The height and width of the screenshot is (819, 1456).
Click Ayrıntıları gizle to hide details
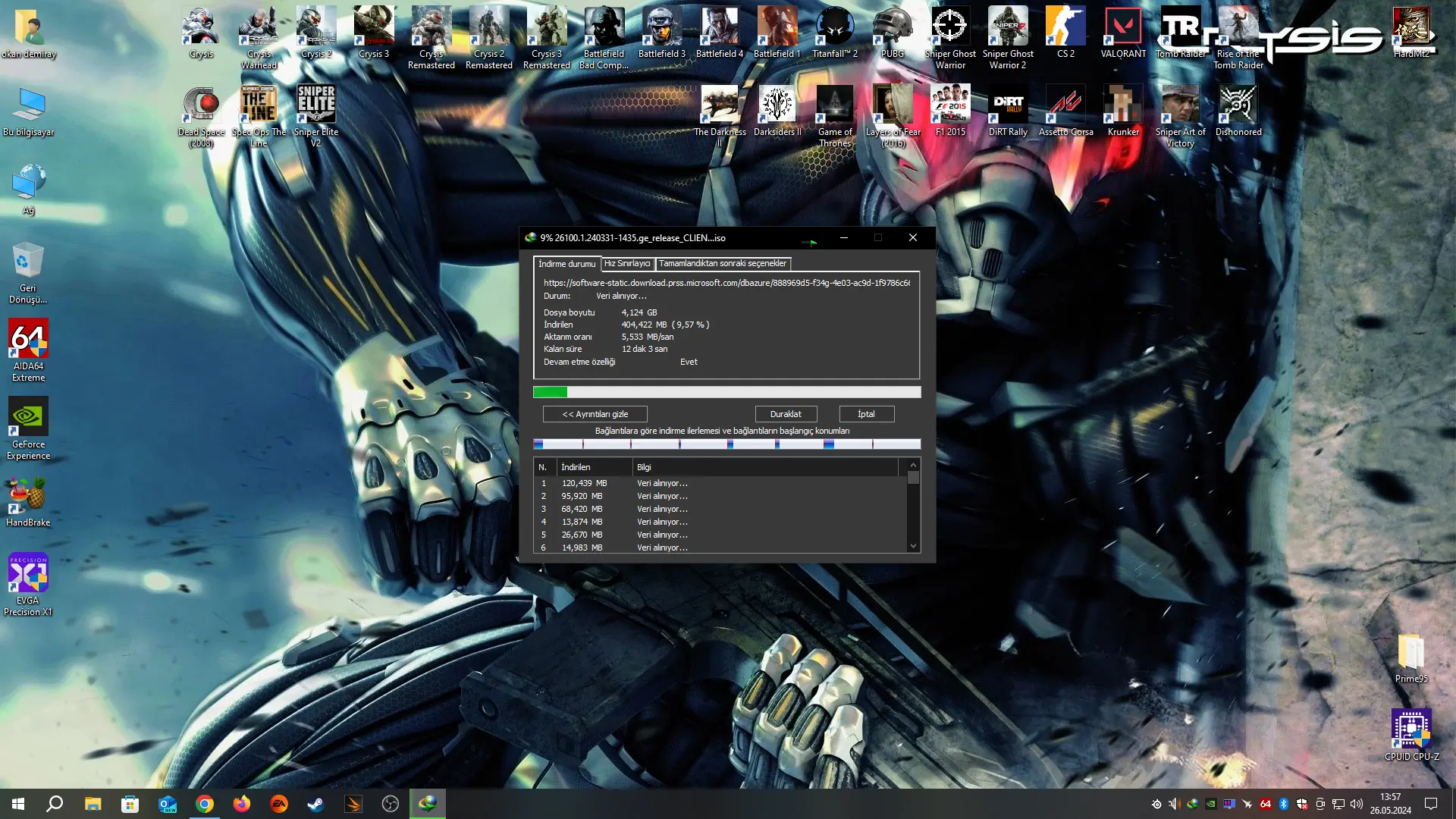tap(595, 414)
